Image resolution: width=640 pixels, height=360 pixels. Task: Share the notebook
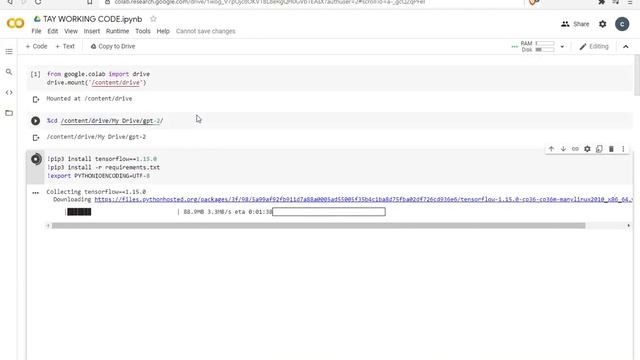575,24
